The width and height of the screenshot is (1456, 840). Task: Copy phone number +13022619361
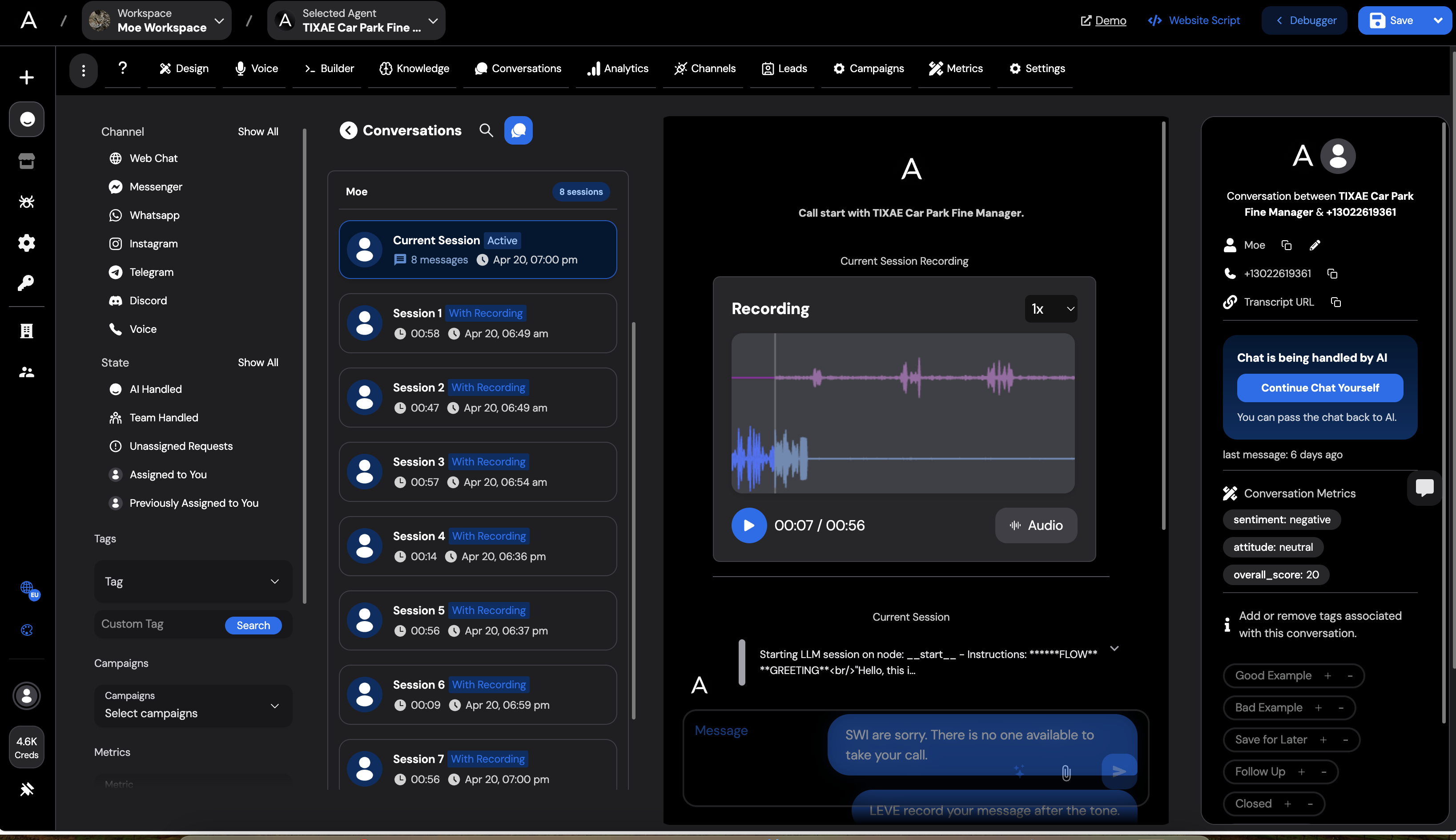click(1332, 274)
